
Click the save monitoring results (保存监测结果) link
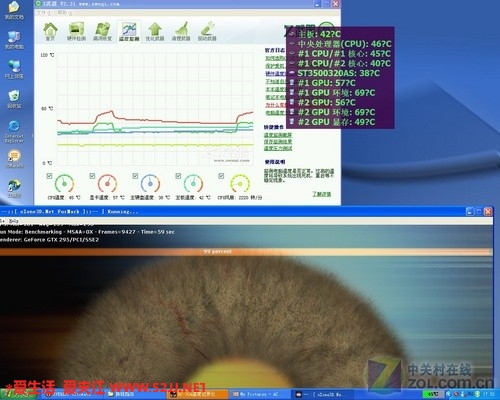278,141
